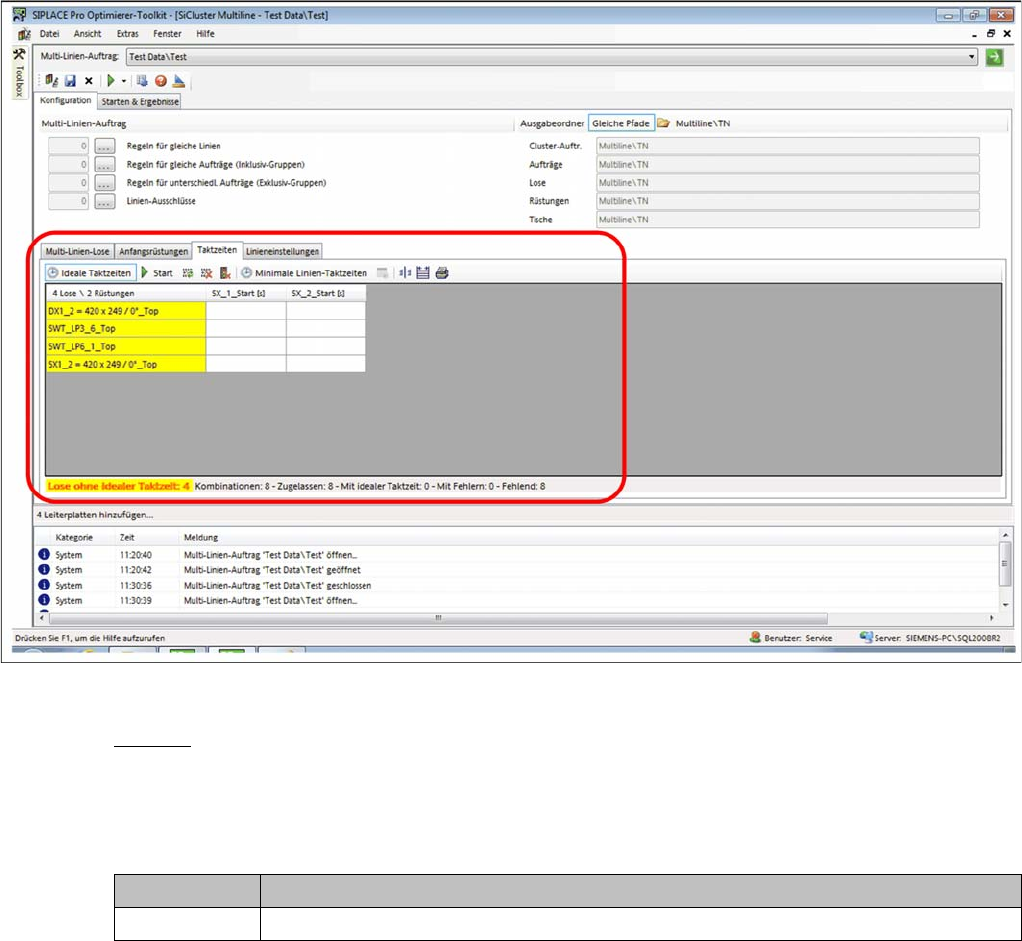This screenshot has height=941, width=1022.
Task: Print the Taktzeiten table
Action: click(442, 273)
